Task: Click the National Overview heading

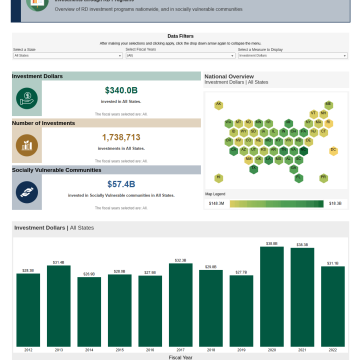Action: coord(229,76)
